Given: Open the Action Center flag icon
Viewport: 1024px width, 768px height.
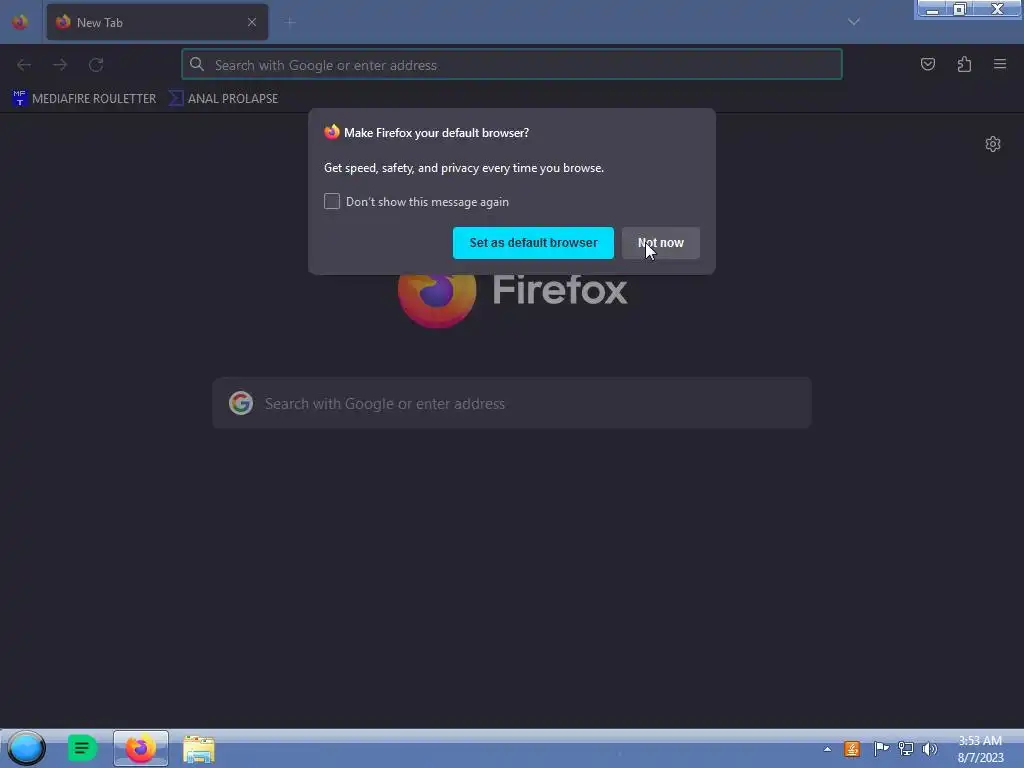Looking at the screenshot, I should (x=881, y=749).
